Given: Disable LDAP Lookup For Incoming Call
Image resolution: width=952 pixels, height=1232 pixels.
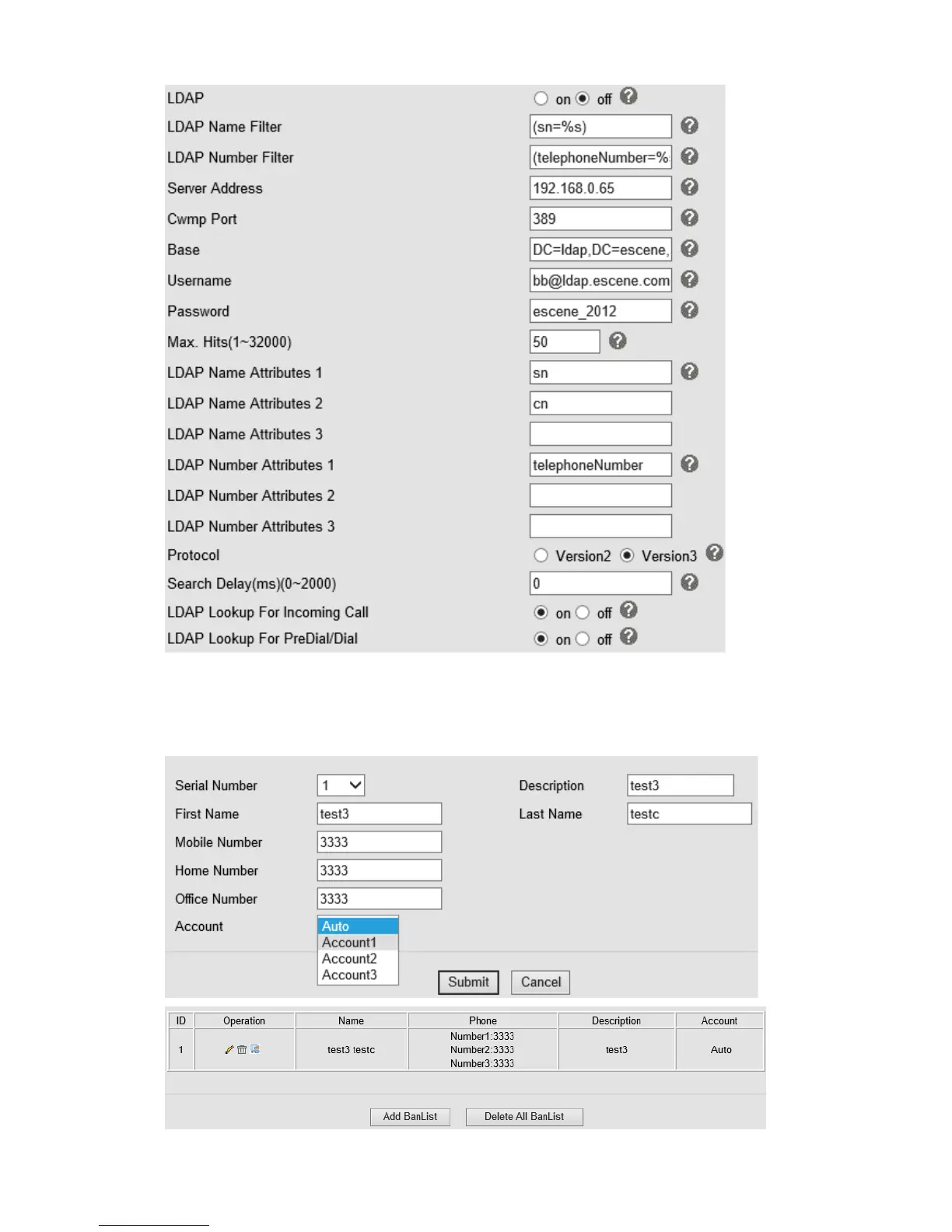Looking at the screenshot, I should [583, 612].
